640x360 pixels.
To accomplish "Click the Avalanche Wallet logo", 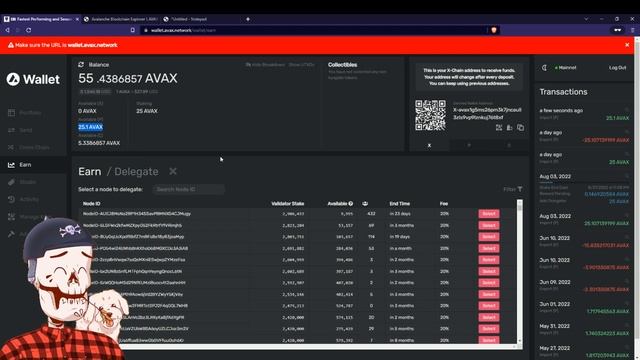I will pyautogui.click(x=33, y=79).
